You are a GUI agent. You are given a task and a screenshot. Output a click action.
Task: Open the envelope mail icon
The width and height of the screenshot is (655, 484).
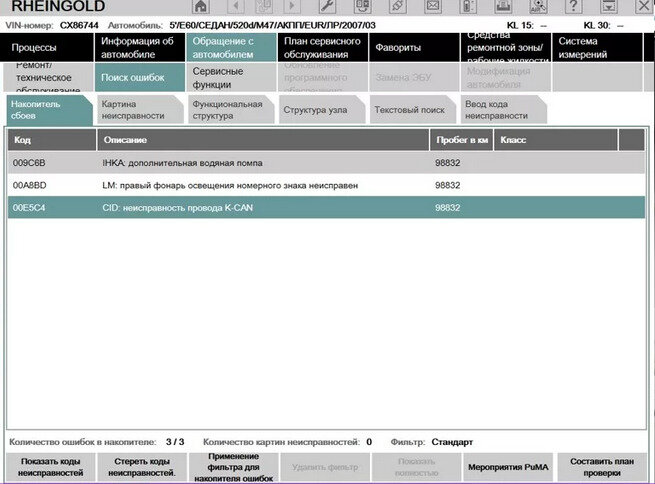tap(433, 6)
